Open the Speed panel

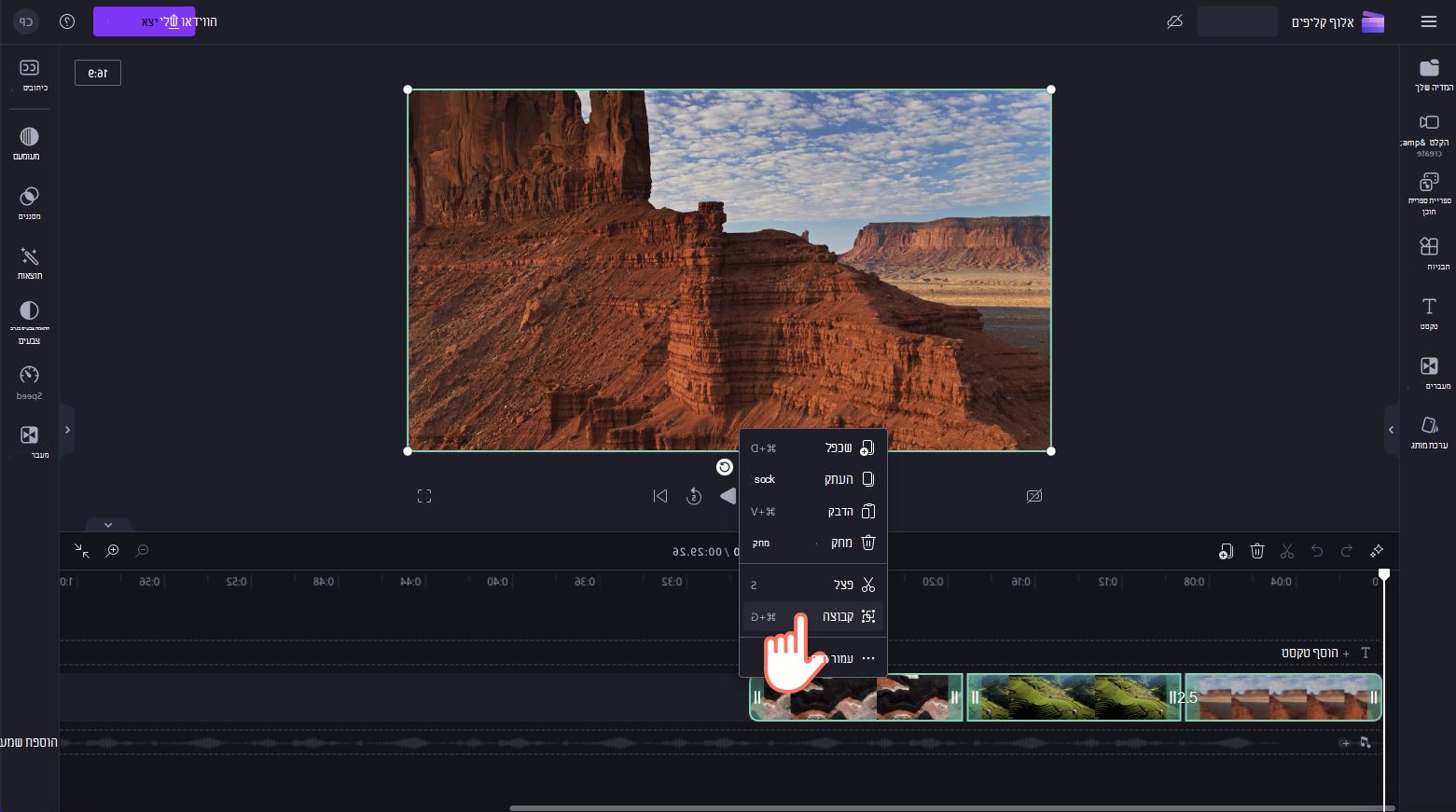pyautogui.click(x=30, y=382)
